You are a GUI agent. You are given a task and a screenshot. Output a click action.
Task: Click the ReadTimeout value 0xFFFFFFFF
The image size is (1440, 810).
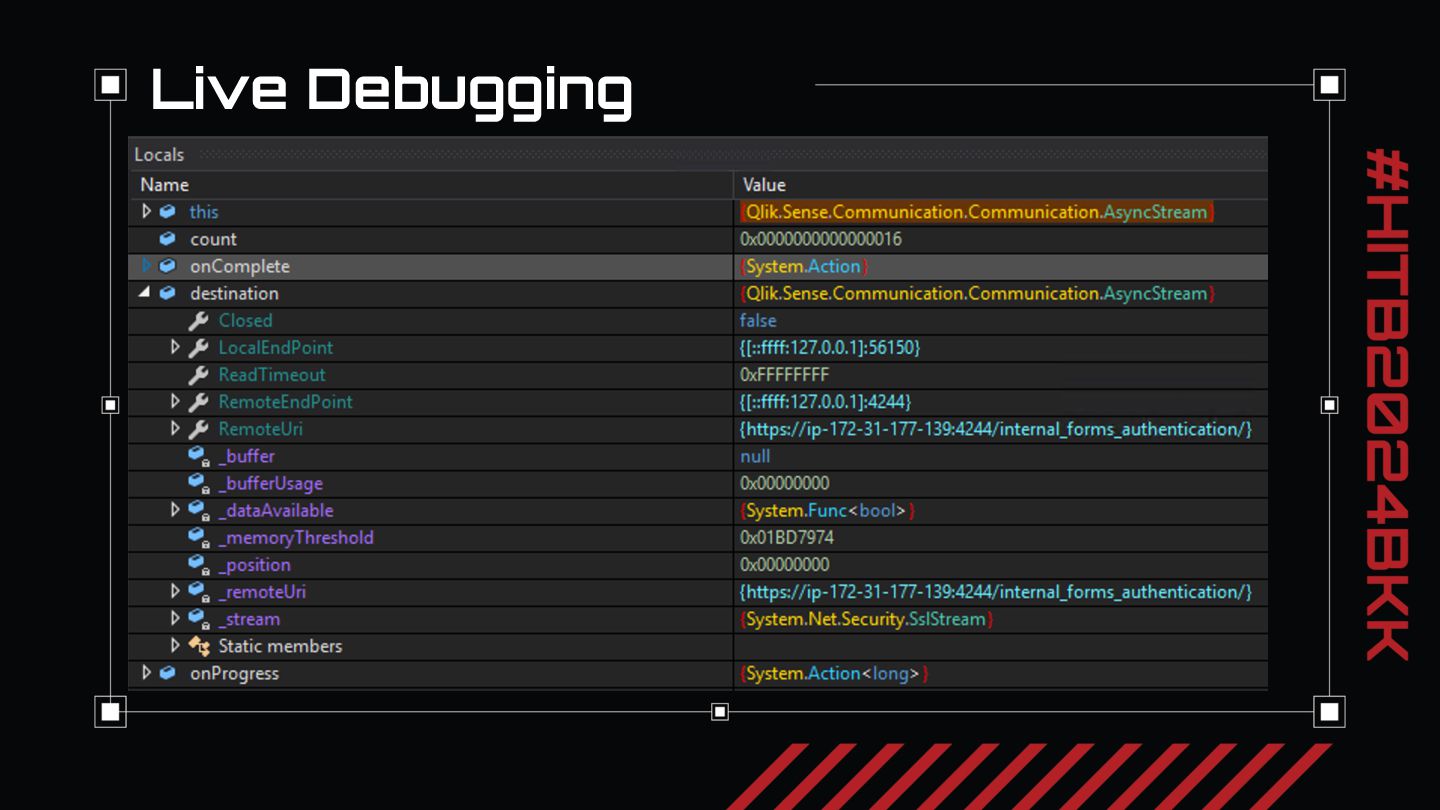coord(785,374)
